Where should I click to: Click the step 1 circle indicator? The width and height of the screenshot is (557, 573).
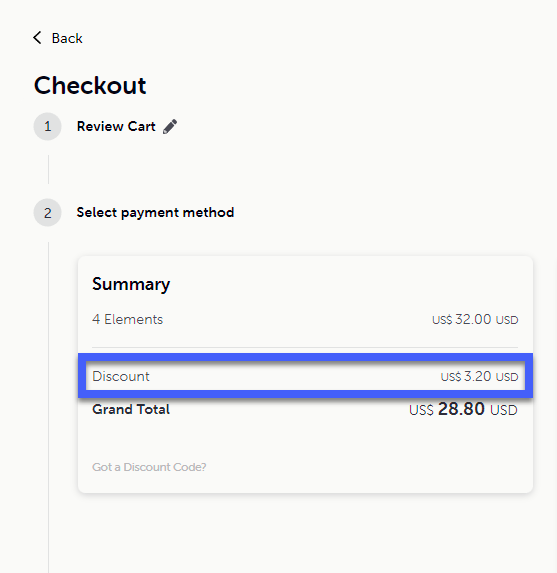click(48, 126)
